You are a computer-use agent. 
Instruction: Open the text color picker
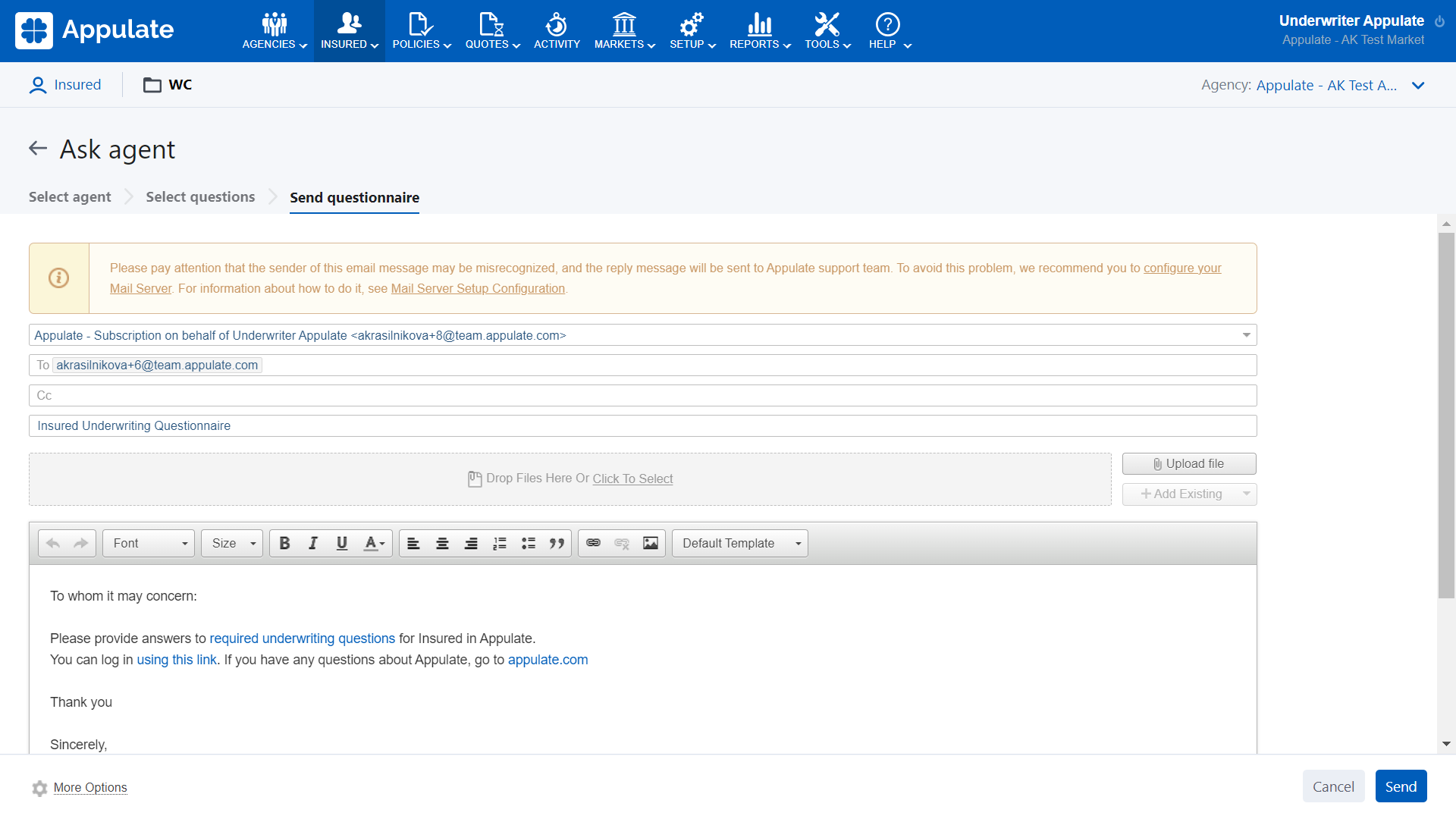pyautogui.click(x=375, y=543)
